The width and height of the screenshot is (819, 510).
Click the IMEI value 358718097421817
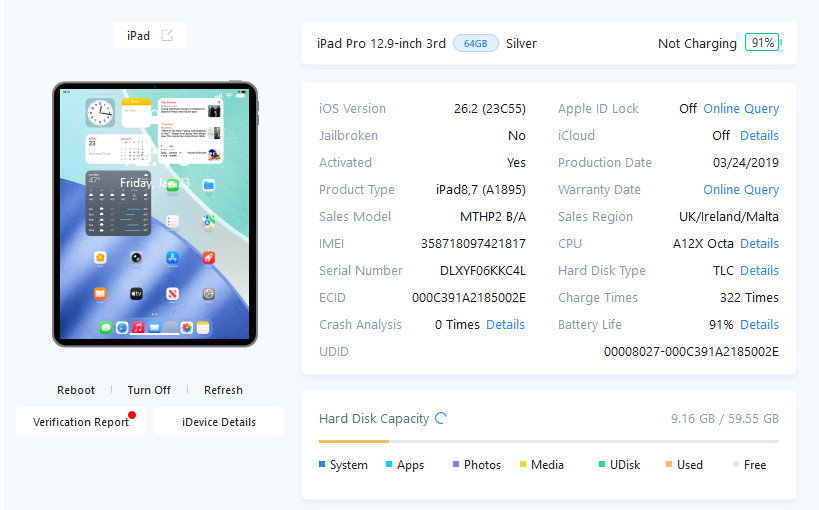point(473,244)
